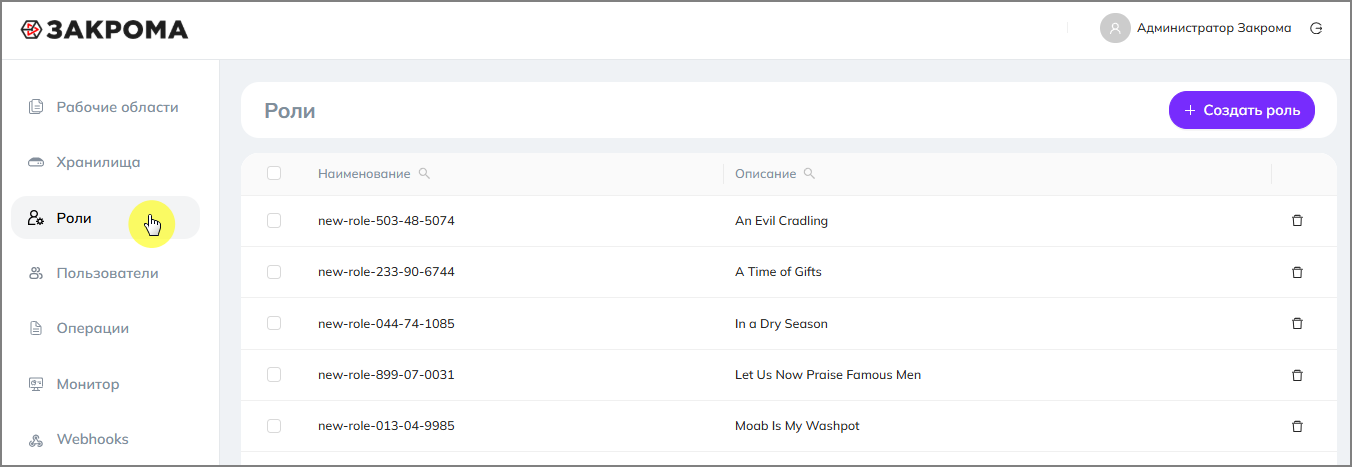Search by Наименование using magnifier icon
Image resolution: width=1352 pixels, height=467 pixels.
point(424,173)
